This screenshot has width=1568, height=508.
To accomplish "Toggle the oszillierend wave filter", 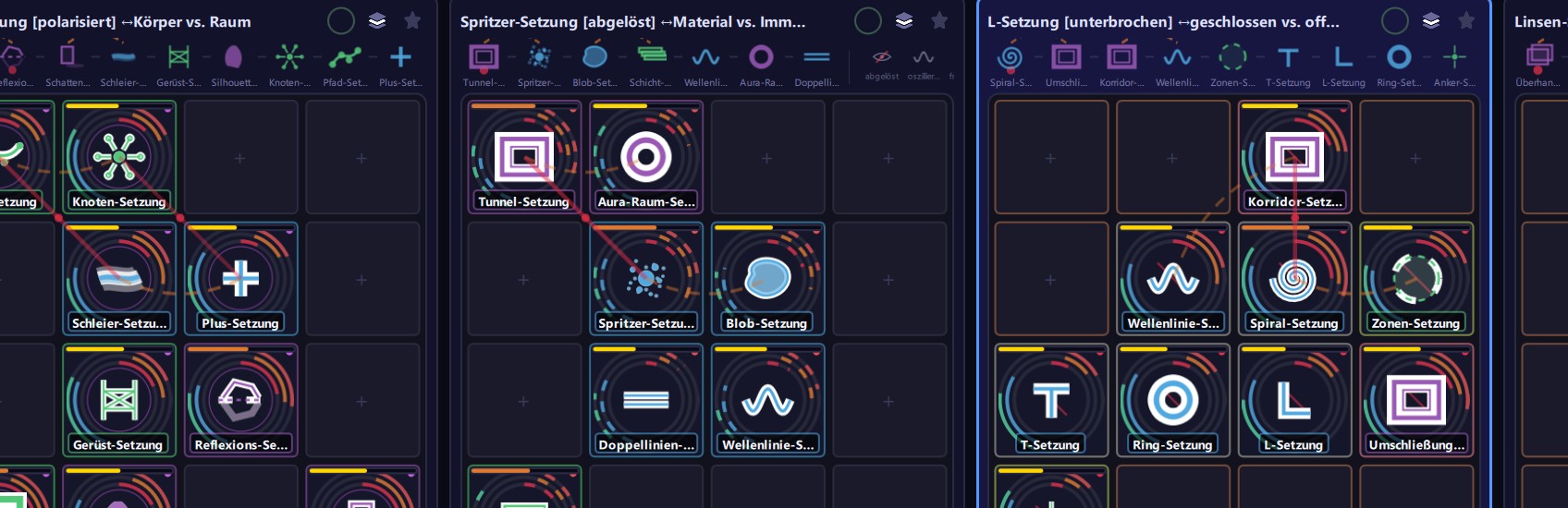I will tap(923, 58).
